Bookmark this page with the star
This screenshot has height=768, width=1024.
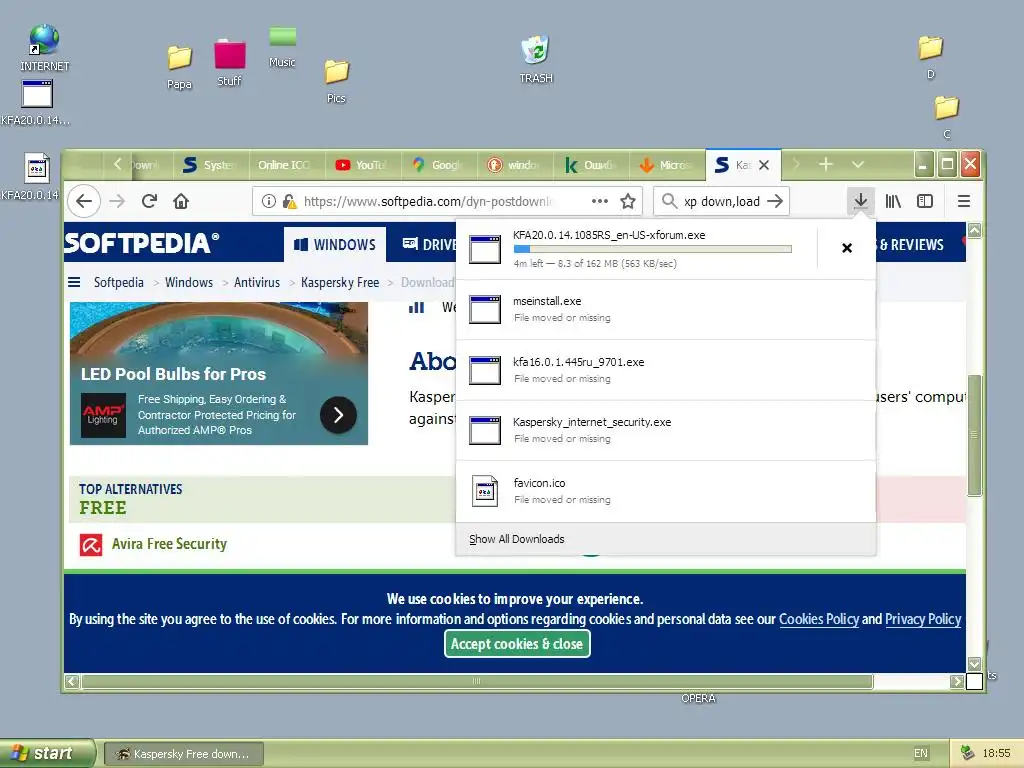(628, 201)
